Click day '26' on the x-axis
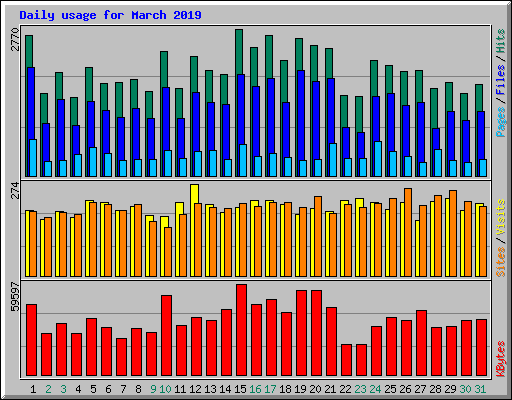The height and width of the screenshot is (400, 512). (405, 389)
